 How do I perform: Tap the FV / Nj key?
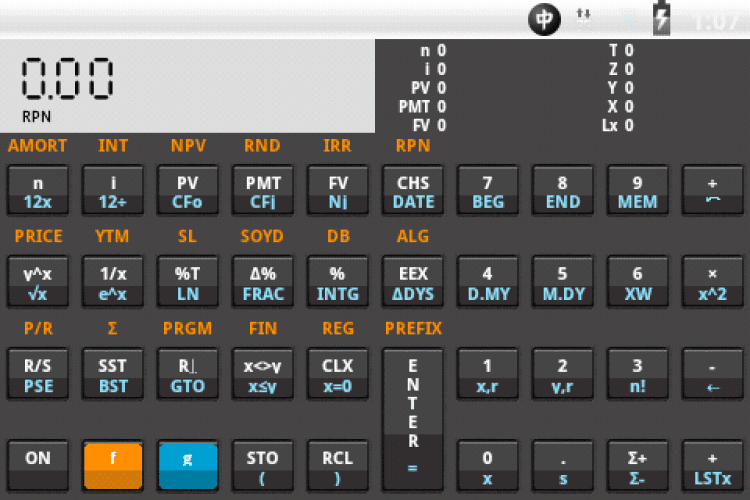(338, 190)
